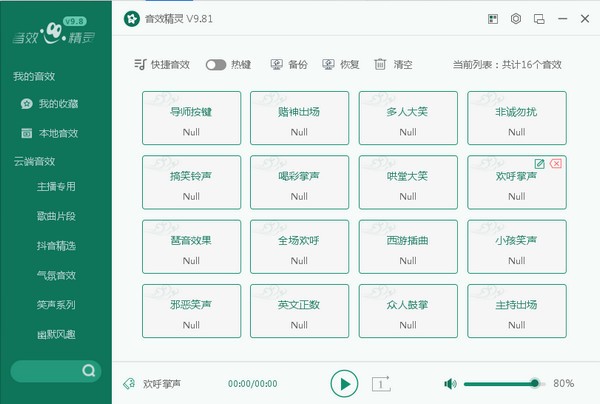Image resolution: width=600 pixels, height=404 pixels.
Task: Play the 非诚勿扰 sound card
Action: click(517, 118)
